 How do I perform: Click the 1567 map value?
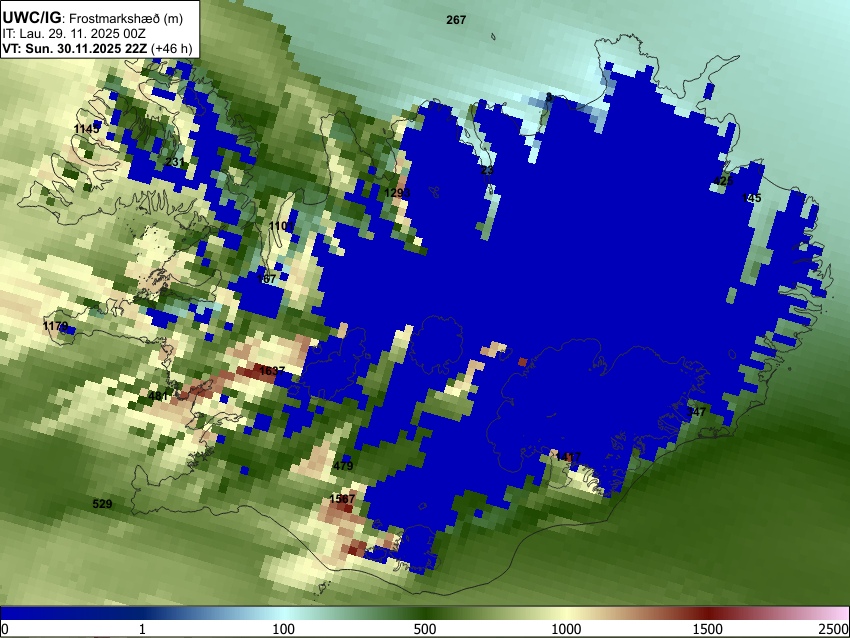pos(342,499)
